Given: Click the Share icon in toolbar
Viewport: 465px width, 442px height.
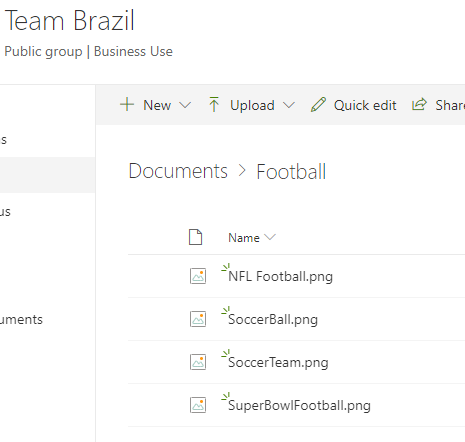Looking at the screenshot, I should tap(419, 104).
